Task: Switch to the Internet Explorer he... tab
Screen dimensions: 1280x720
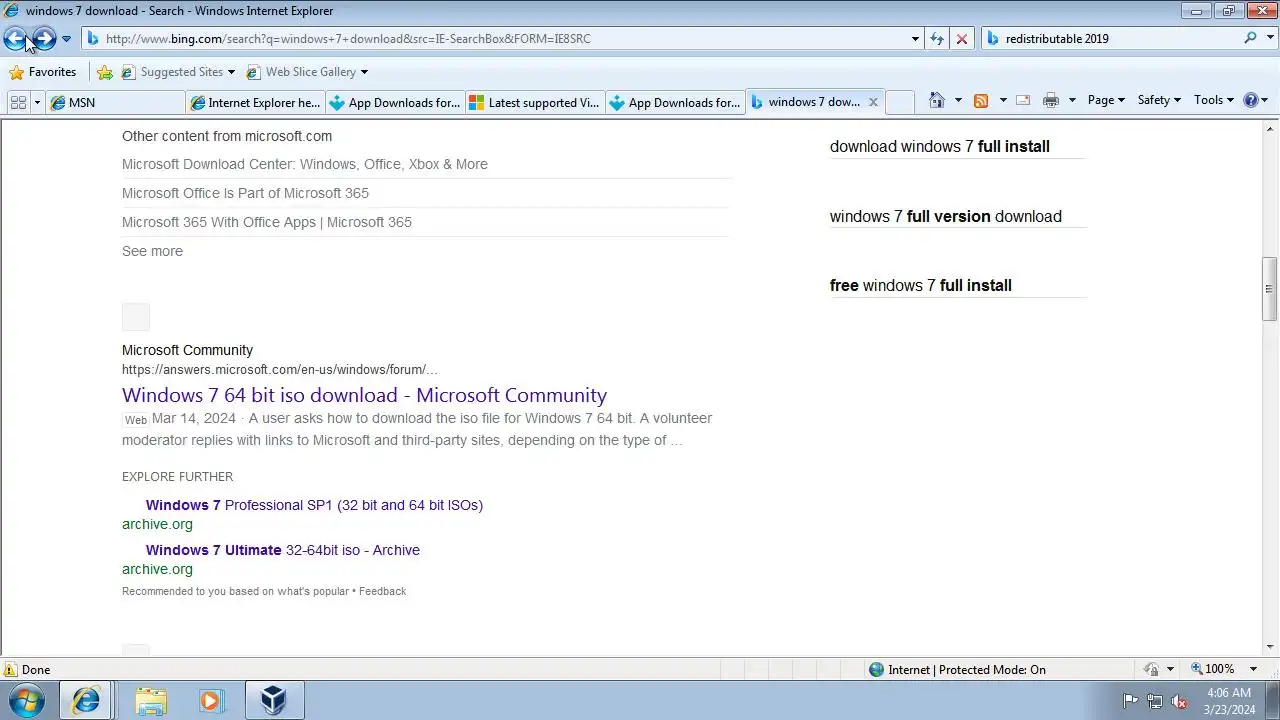Action: click(x=255, y=102)
